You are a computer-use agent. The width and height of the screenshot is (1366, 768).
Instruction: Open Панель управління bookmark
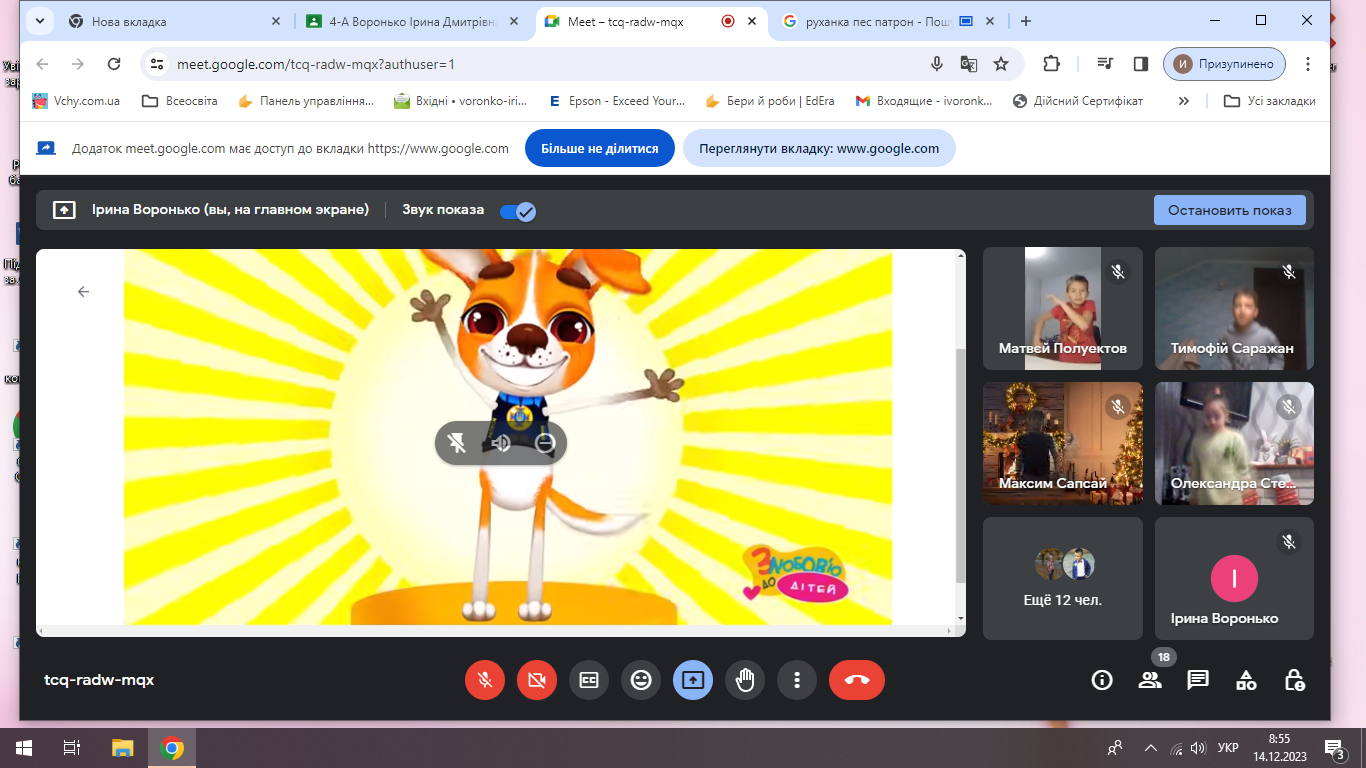pyautogui.click(x=306, y=101)
